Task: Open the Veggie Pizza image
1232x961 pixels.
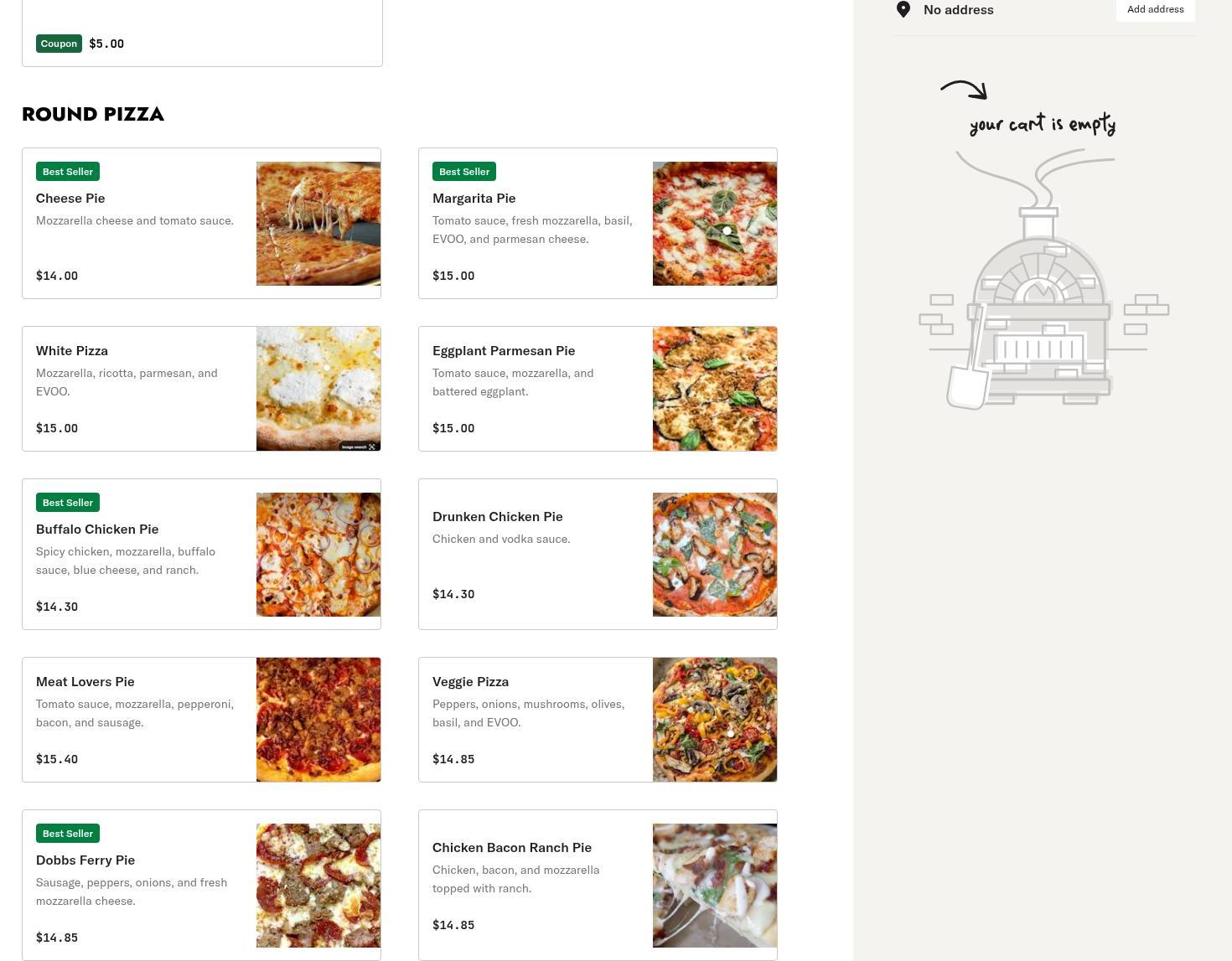Action: tap(714, 720)
